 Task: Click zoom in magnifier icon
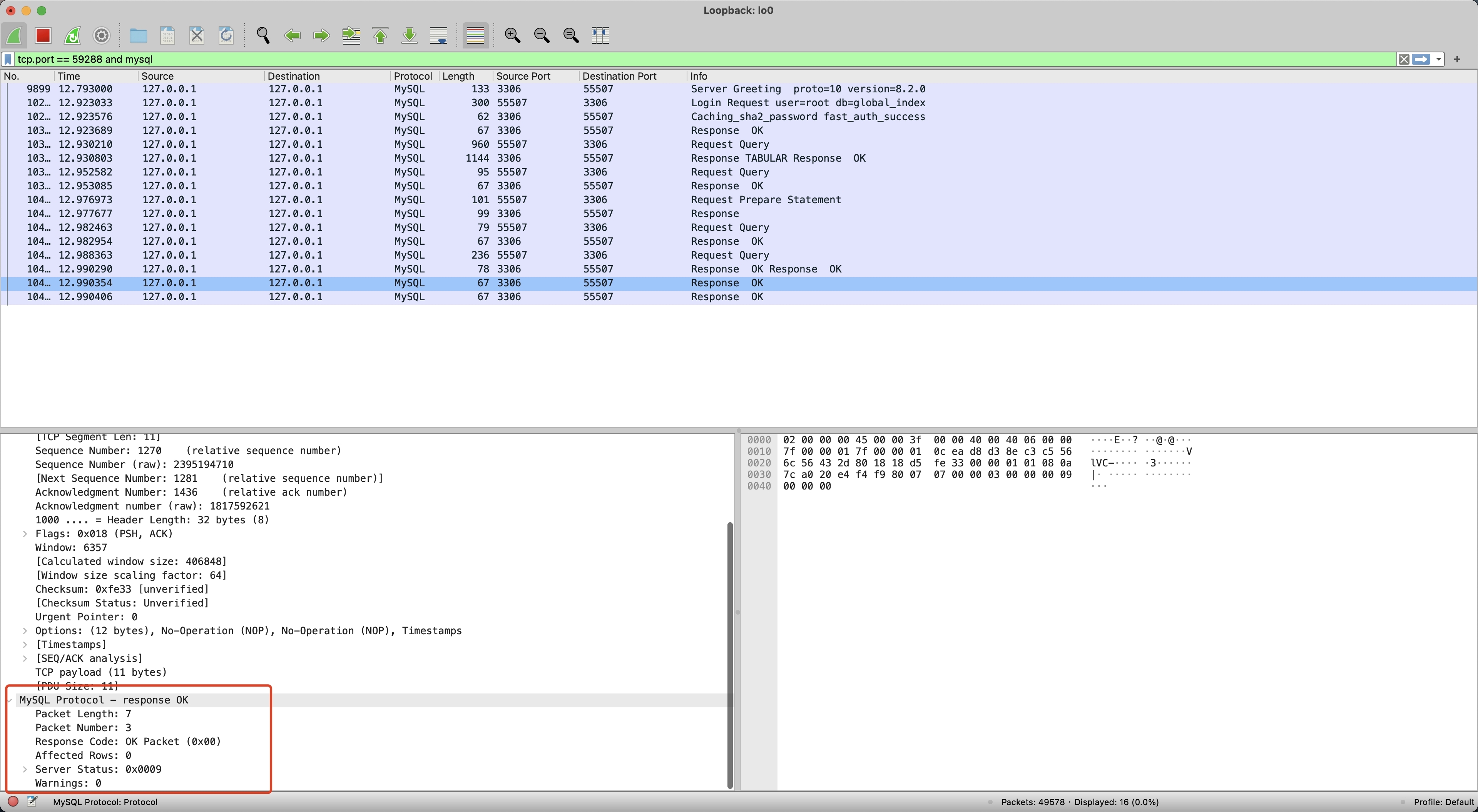click(x=512, y=35)
